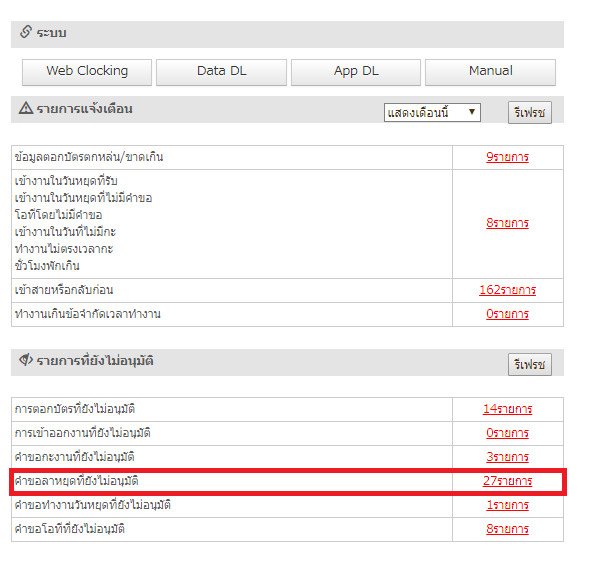Click 0รายการ link for การเข้าออกงานที่ยังไม่อนุมัติ
This screenshot has height=572, width=605.
pos(507,433)
